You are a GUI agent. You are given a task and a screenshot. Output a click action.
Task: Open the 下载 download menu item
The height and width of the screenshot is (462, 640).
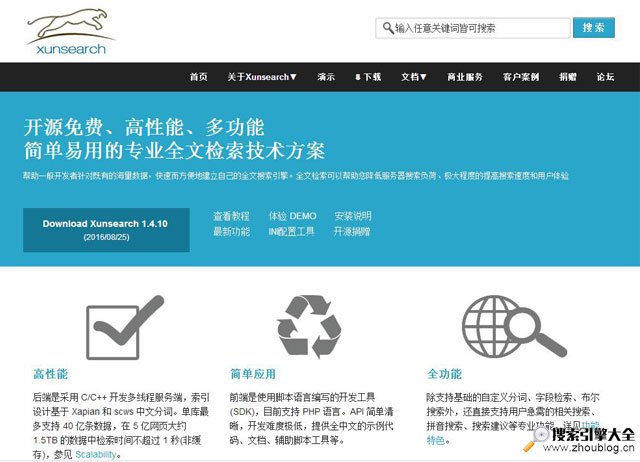tap(368, 77)
